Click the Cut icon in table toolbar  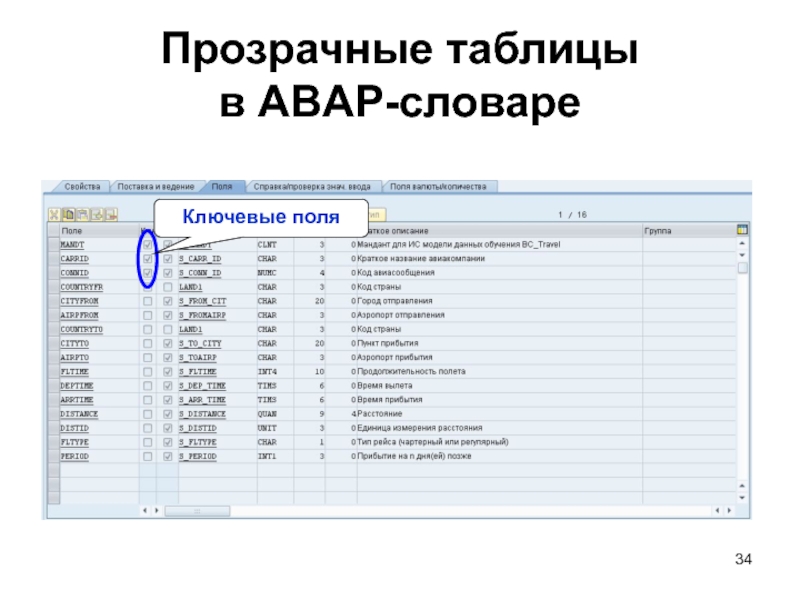coord(56,214)
